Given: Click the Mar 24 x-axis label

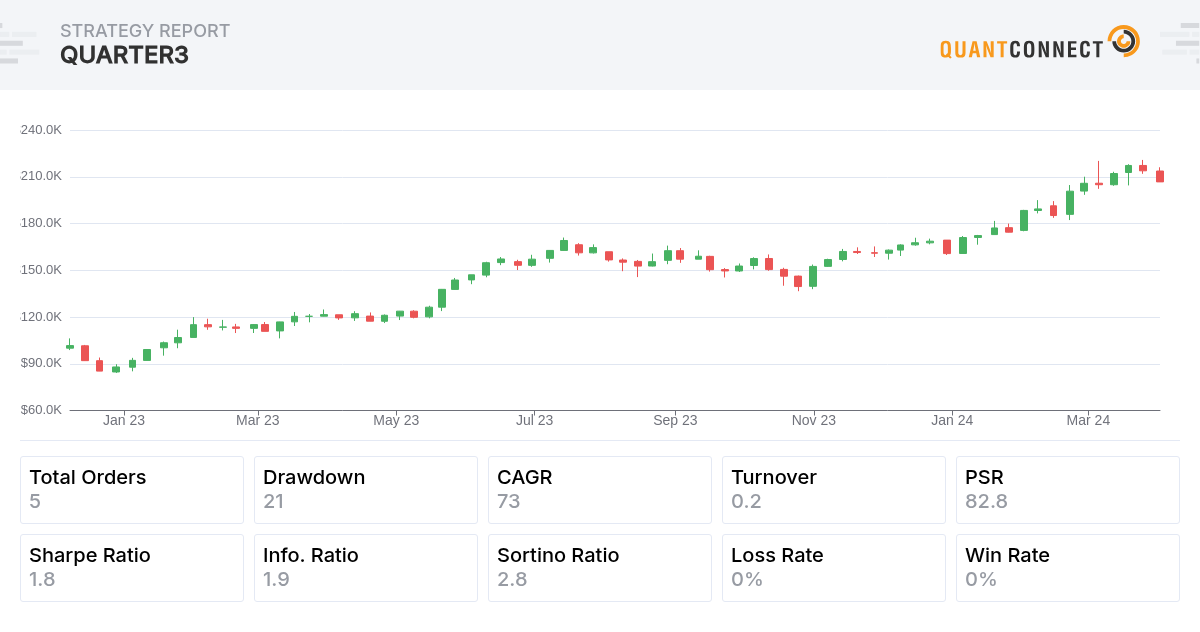Looking at the screenshot, I should coord(1088,420).
